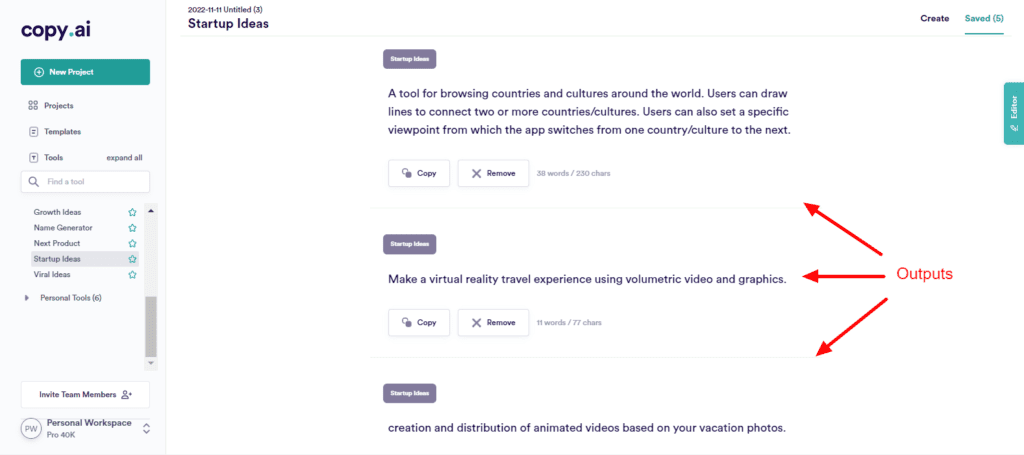Open the Personal Workspace switcher chevrons
This screenshot has width=1024, height=455.
(146, 428)
